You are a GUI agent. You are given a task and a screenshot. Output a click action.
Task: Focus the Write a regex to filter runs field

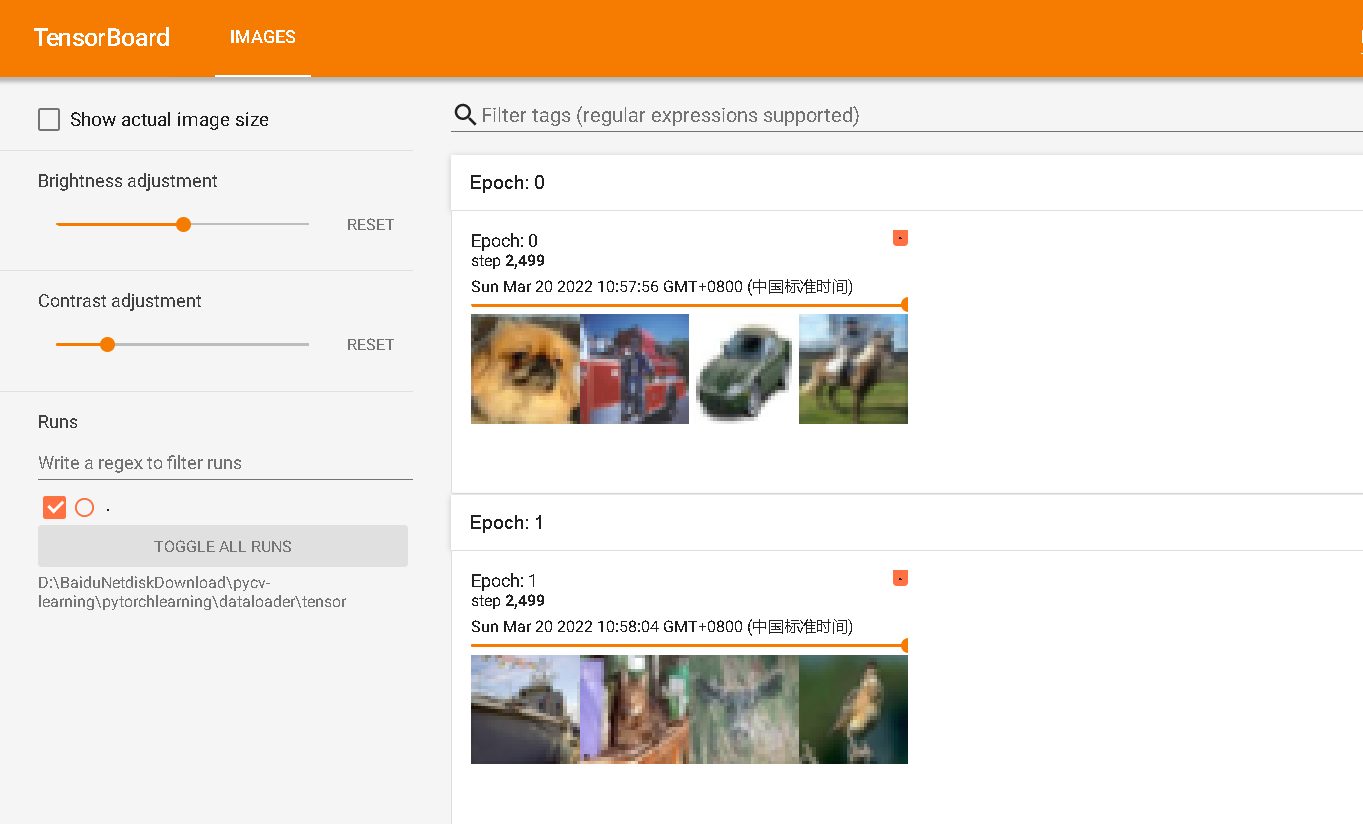225,463
